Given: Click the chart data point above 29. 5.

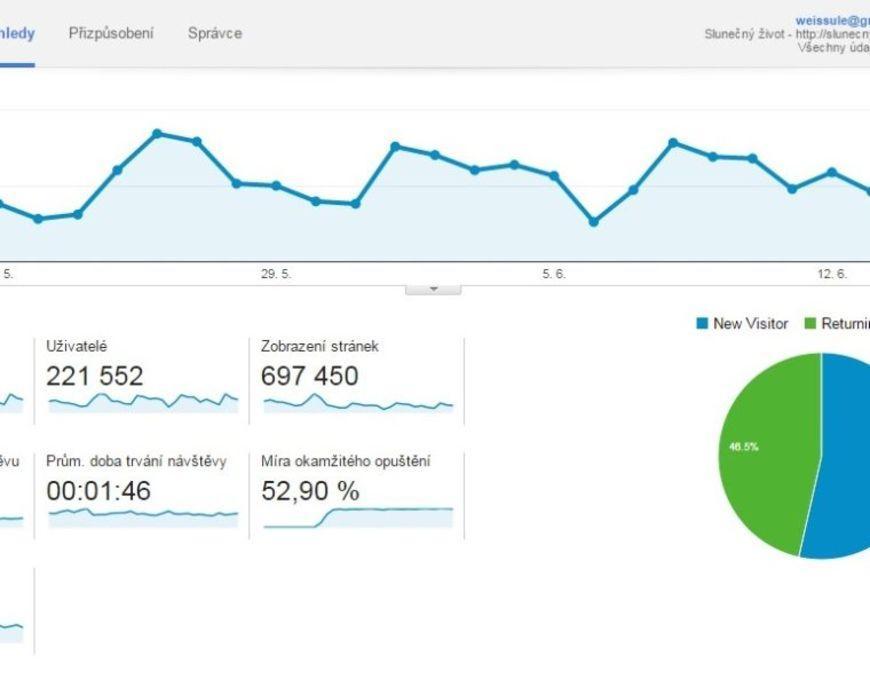Looking at the screenshot, I should (x=276, y=185).
